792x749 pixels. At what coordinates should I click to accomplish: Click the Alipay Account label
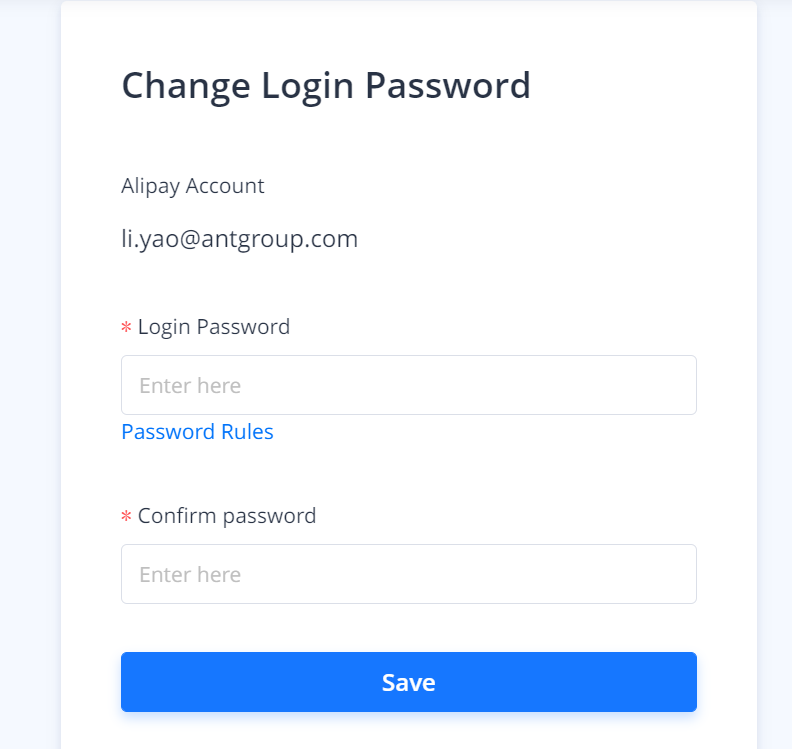coord(193,186)
